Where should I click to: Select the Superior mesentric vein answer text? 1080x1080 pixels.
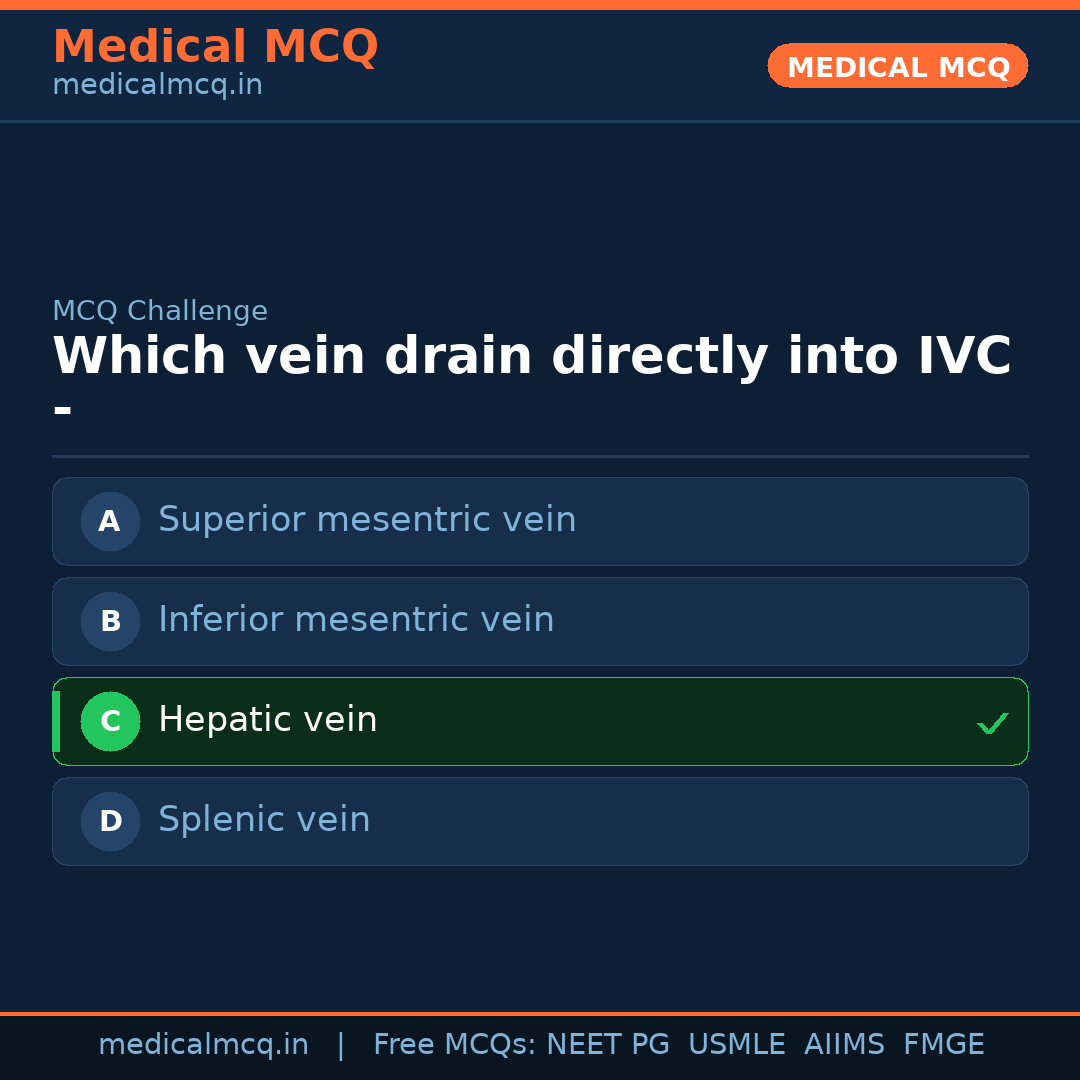tap(367, 520)
